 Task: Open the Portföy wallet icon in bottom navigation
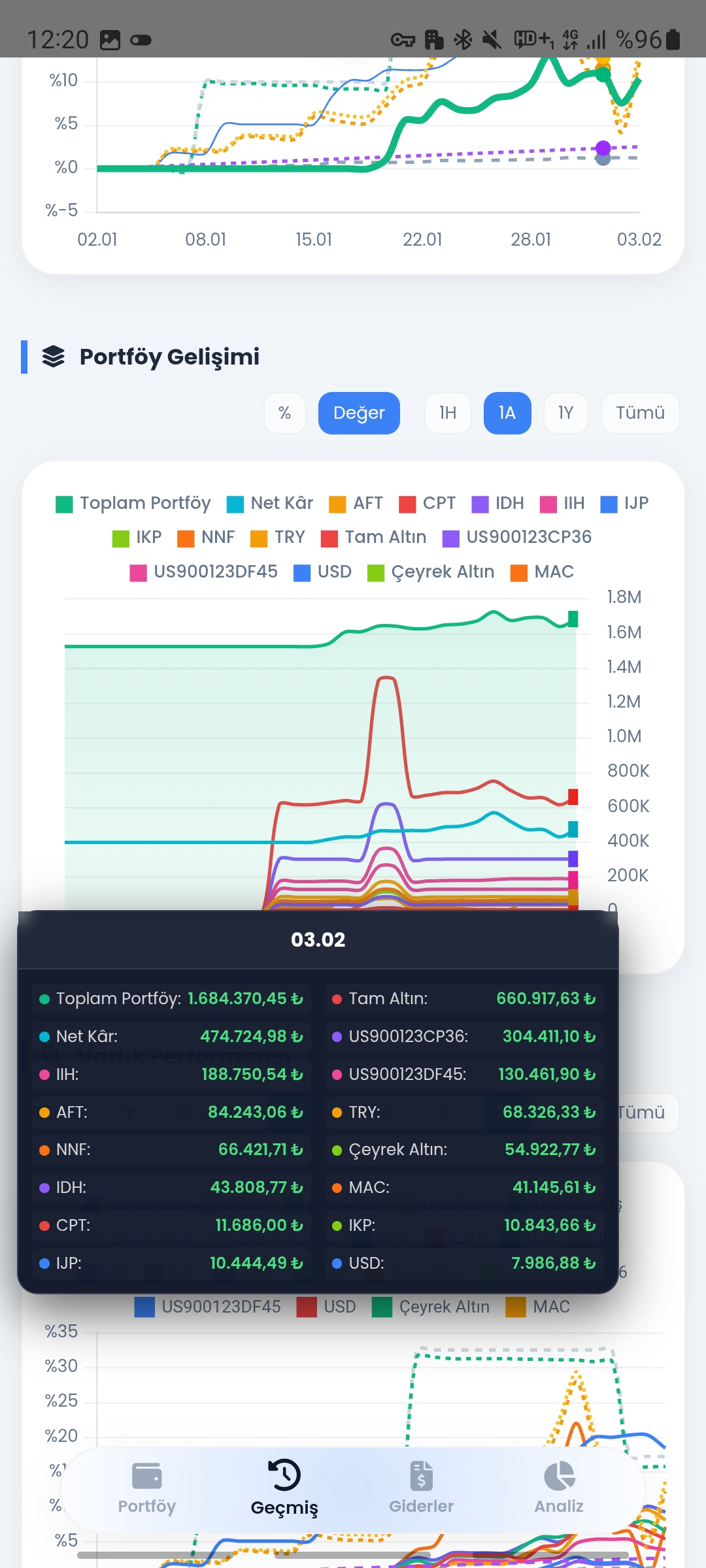point(147,1476)
